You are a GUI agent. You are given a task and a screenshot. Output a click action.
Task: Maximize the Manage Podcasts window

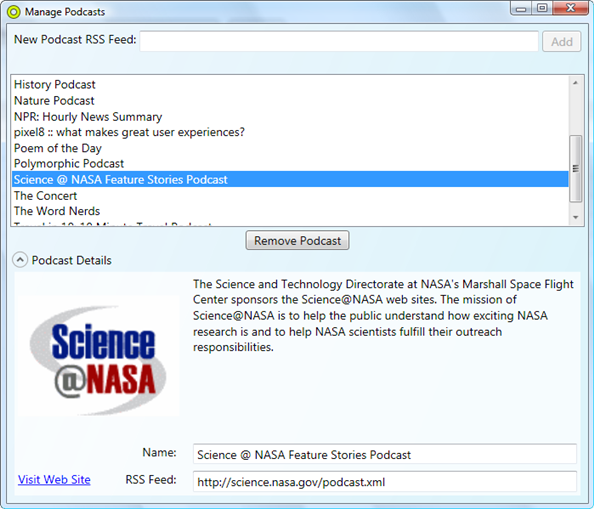(x=542, y=8)
